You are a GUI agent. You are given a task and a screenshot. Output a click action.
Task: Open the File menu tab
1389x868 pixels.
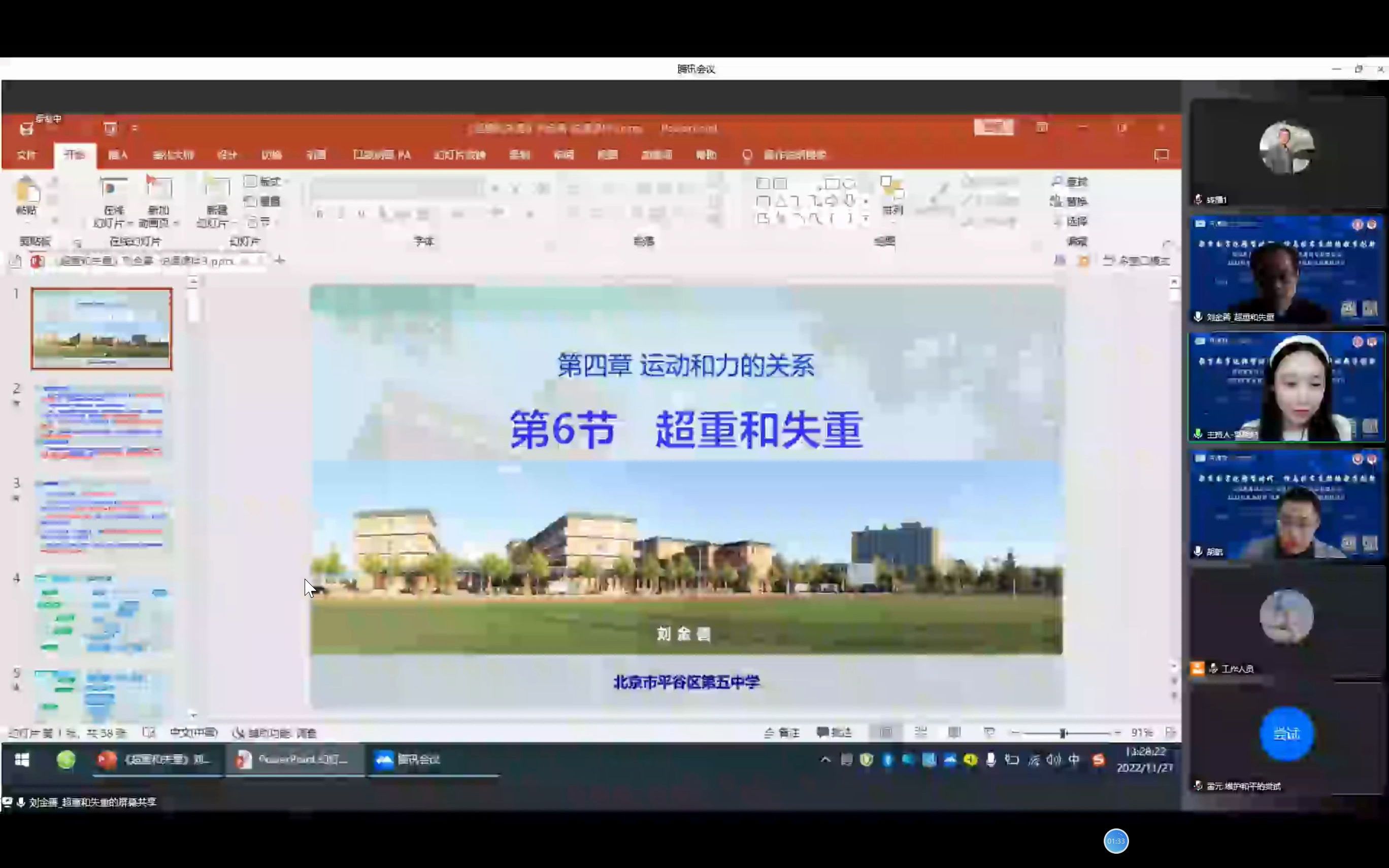(x=26, y=155)
